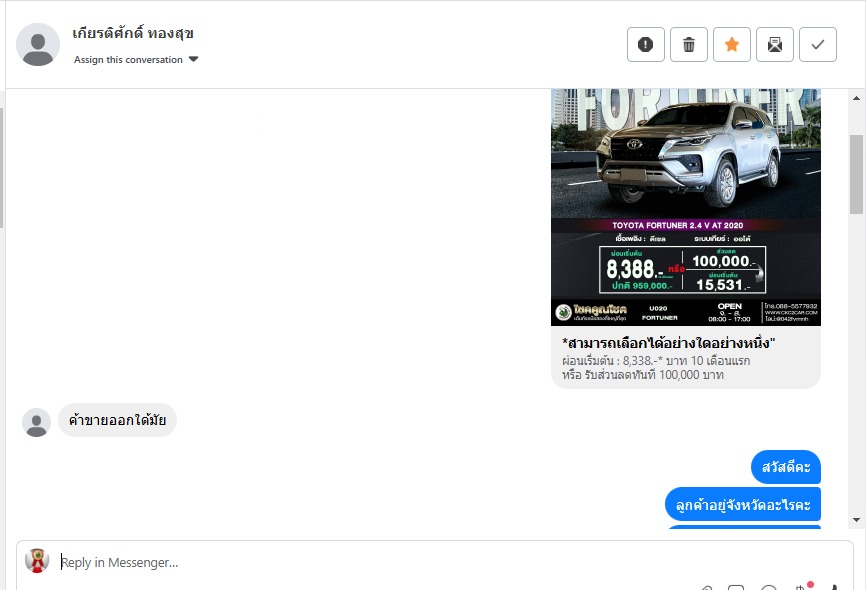Mark conversation done with the checkmark button

pyautogui.click(x=818, y=44)
